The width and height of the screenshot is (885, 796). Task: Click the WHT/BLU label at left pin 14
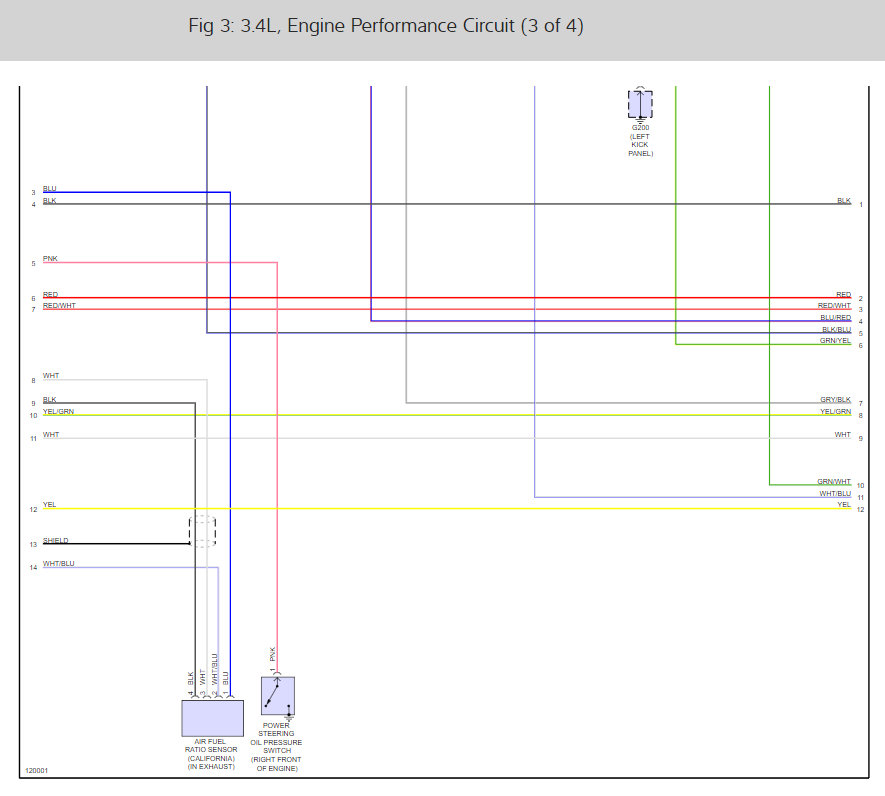pos(59,563)
